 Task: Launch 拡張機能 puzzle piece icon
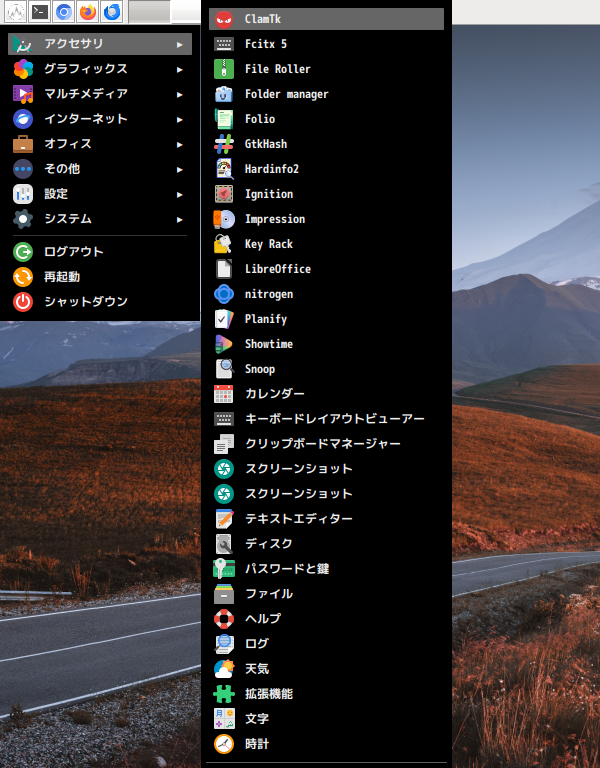pos(224,694)
